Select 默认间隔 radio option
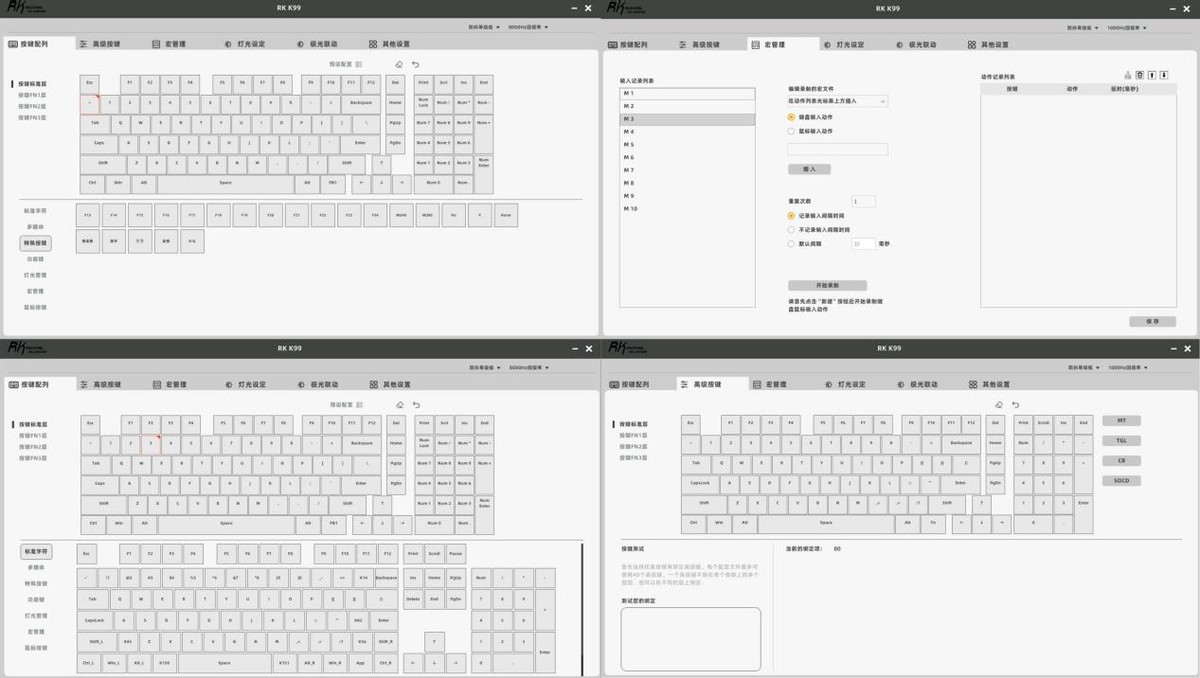Image resolution: width=1200 pixels, height=678 pixels. coord(791,243)
